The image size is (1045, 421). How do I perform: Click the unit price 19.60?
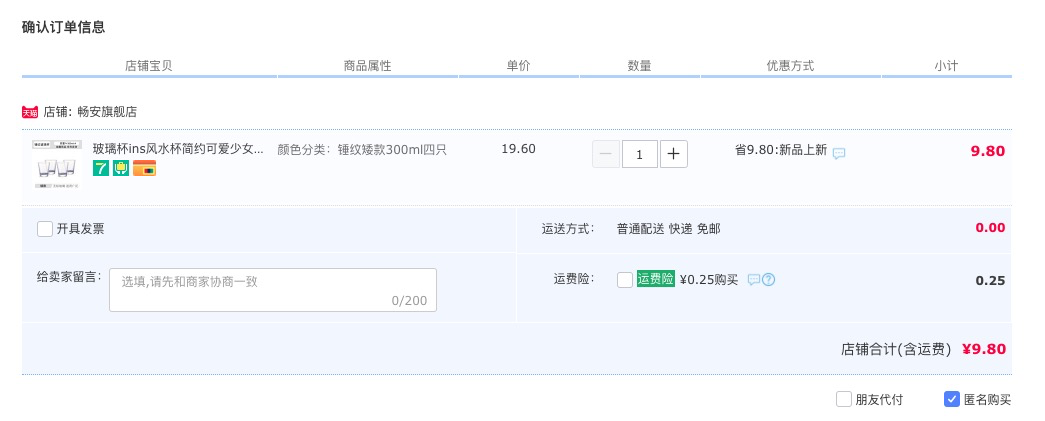pyautogui.click(x=519, y=149)
